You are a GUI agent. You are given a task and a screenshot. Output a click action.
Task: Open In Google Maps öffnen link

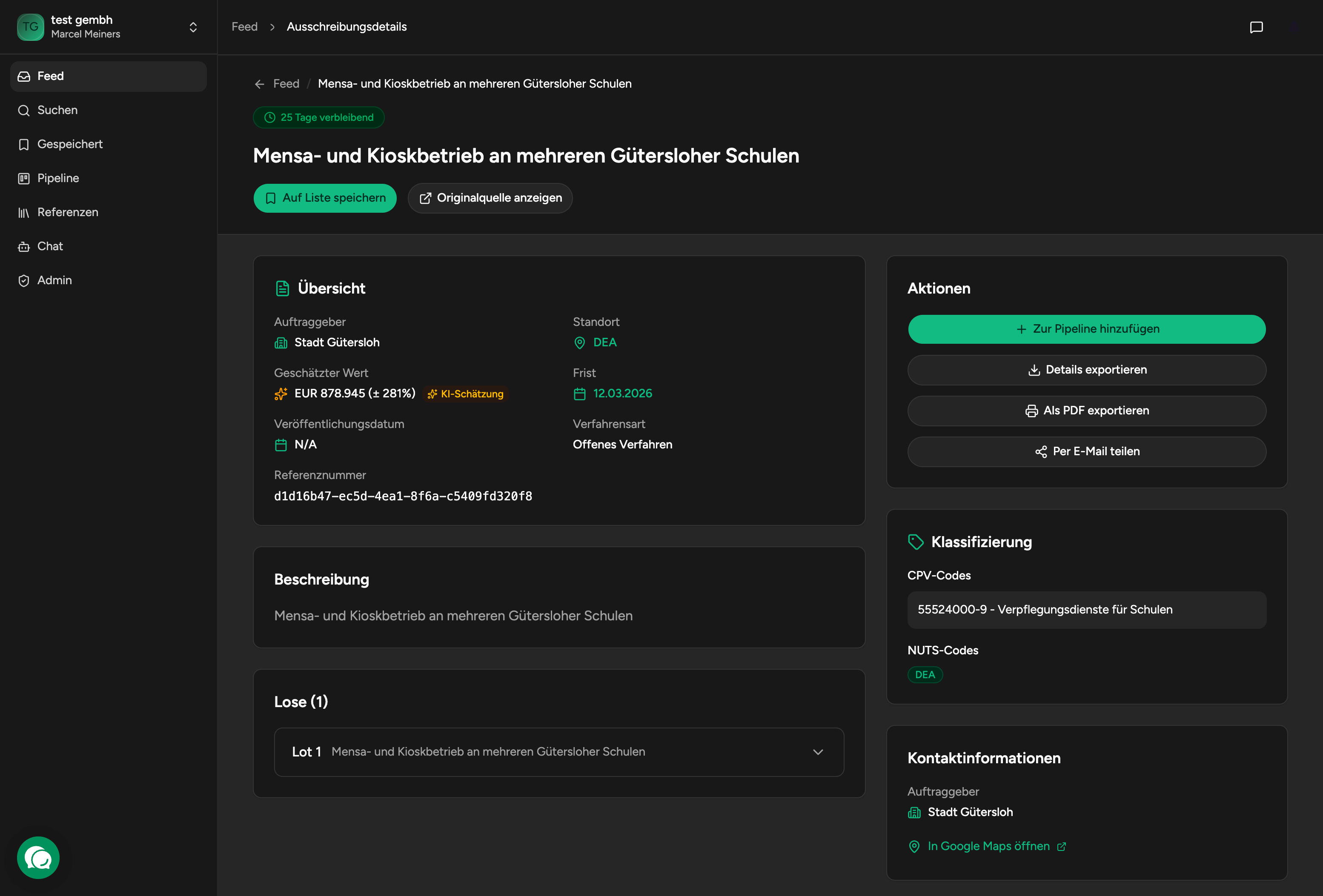[988, 846]
